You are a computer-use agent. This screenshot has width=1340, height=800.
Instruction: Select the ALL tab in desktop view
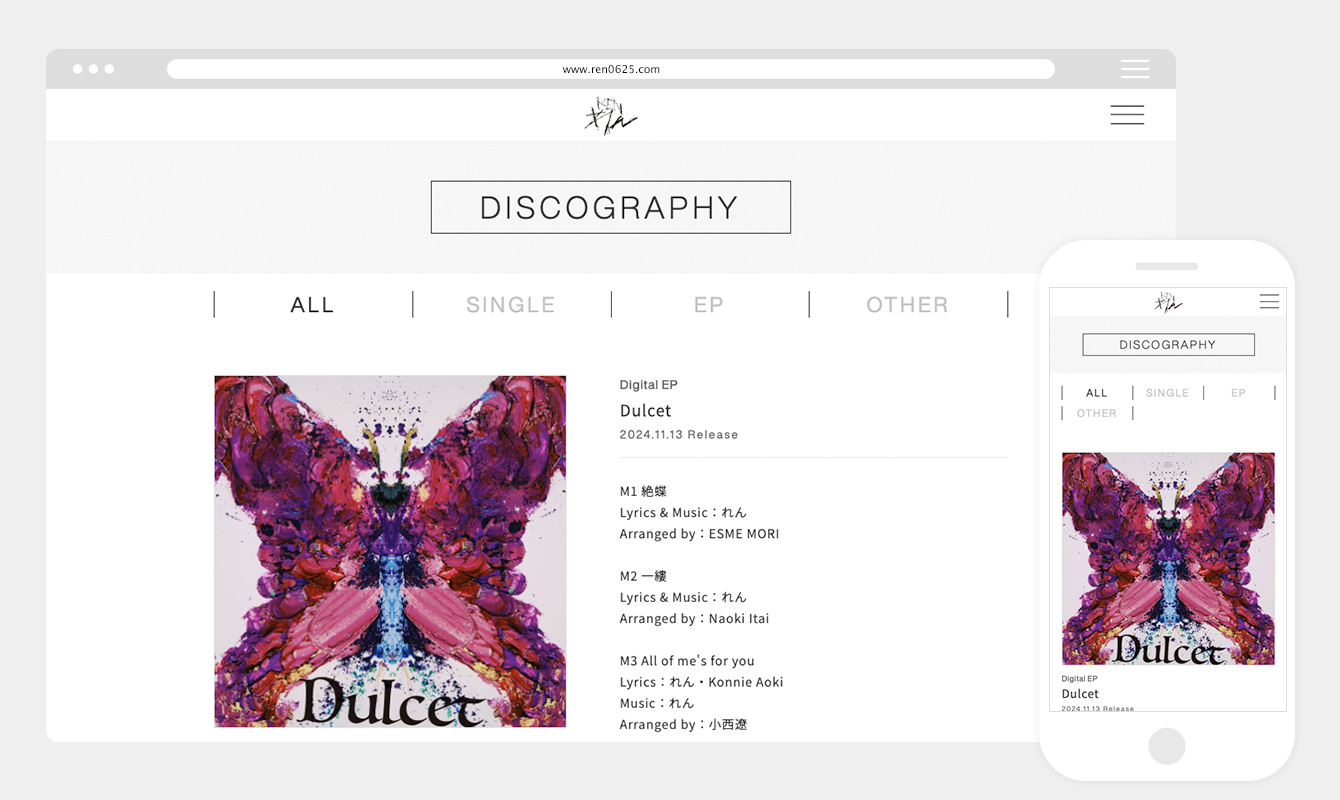pos(312,305)
